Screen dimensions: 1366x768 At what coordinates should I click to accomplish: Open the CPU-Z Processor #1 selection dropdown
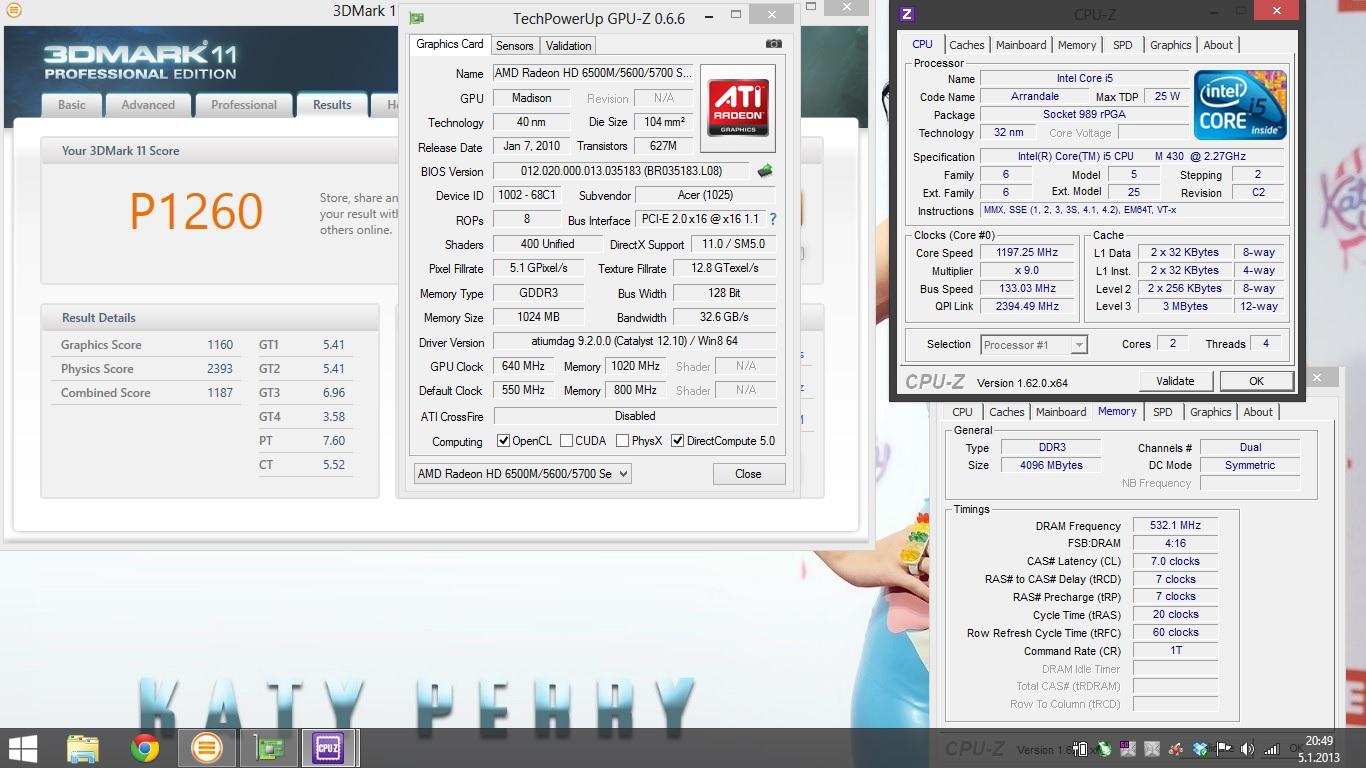[x=1034, y=345]
